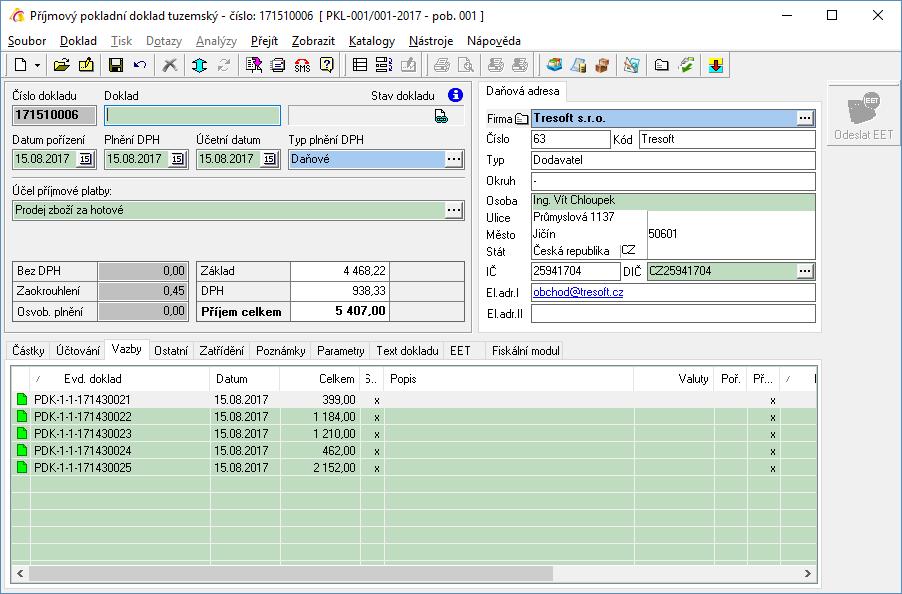
Task: Save the document with the floppy disk icon
Action: (116, 65)
